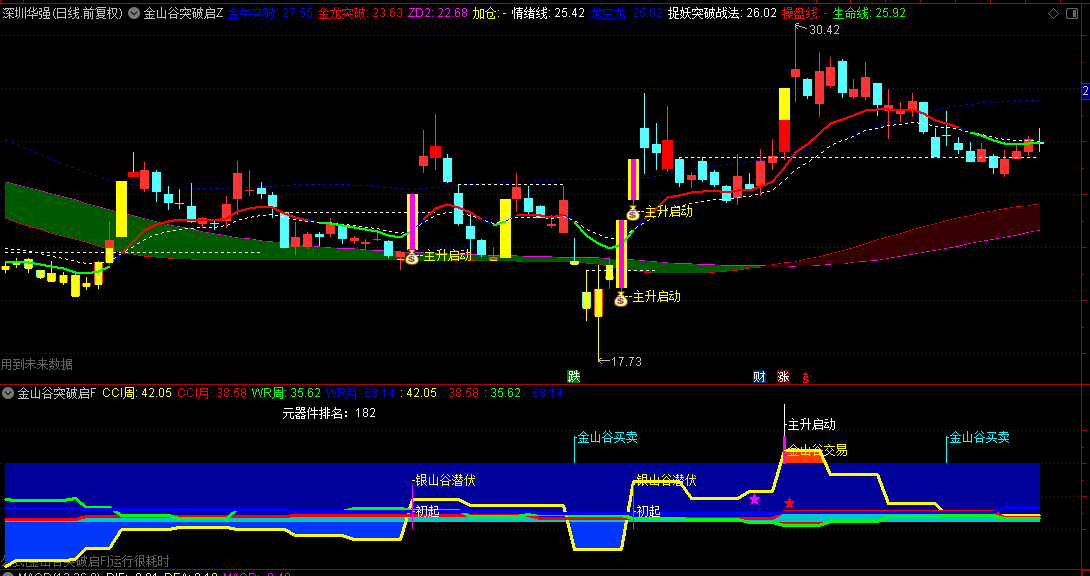
Task: Click the diamond icon at top right
Action: (x=1054, y=13)
